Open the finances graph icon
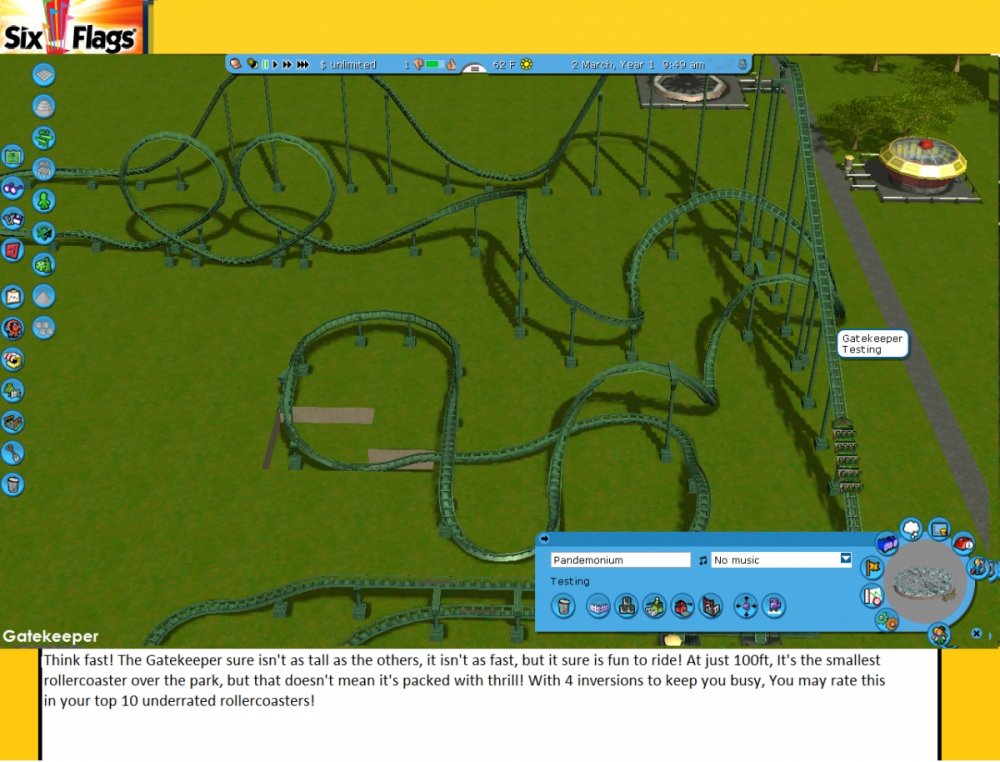This screenshot has height=762, width=1000. click(x=13, y=296)
